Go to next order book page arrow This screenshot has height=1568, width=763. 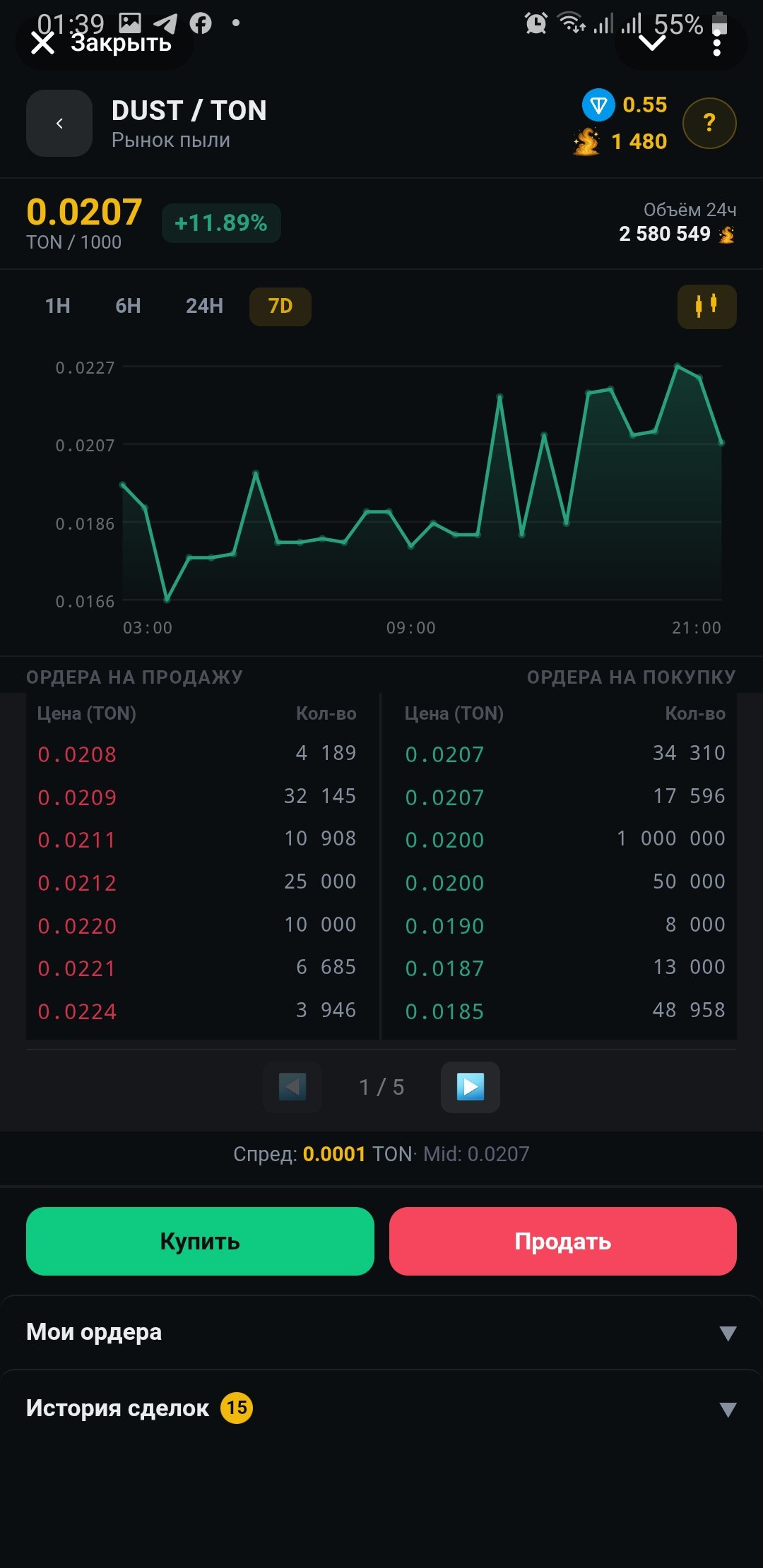471,1087
